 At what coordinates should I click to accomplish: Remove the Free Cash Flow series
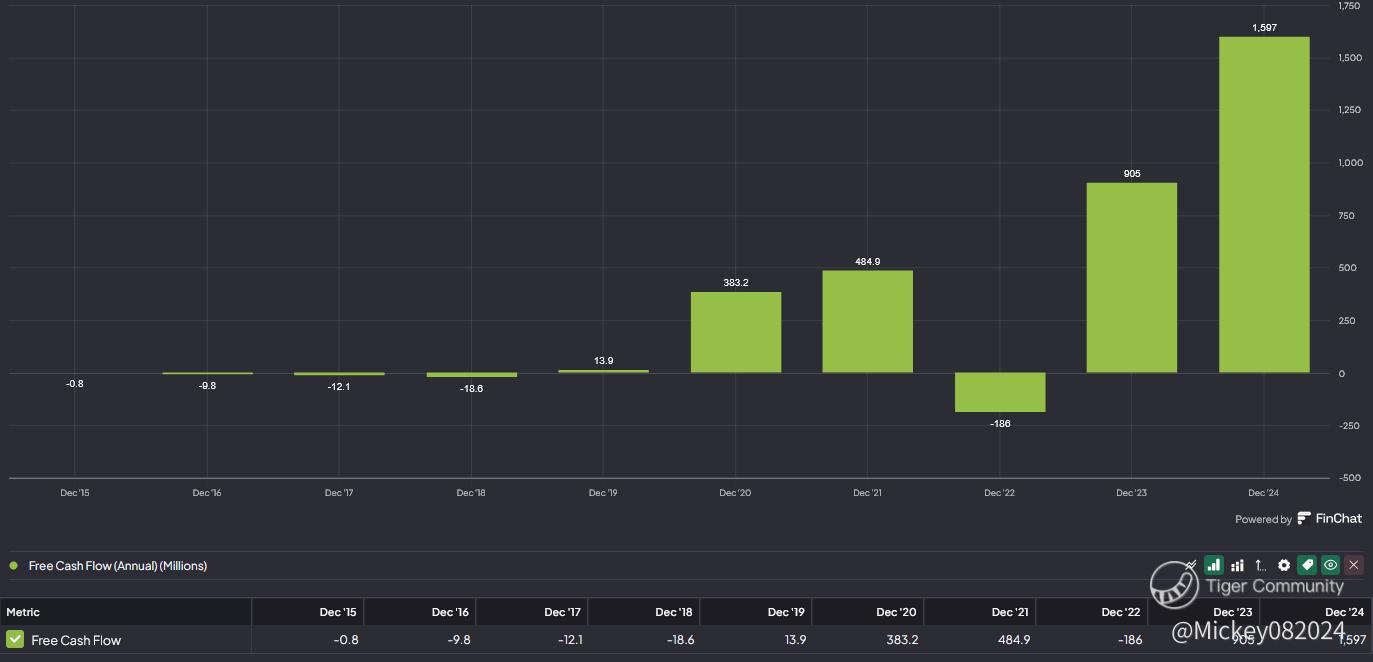[1354, 565]
